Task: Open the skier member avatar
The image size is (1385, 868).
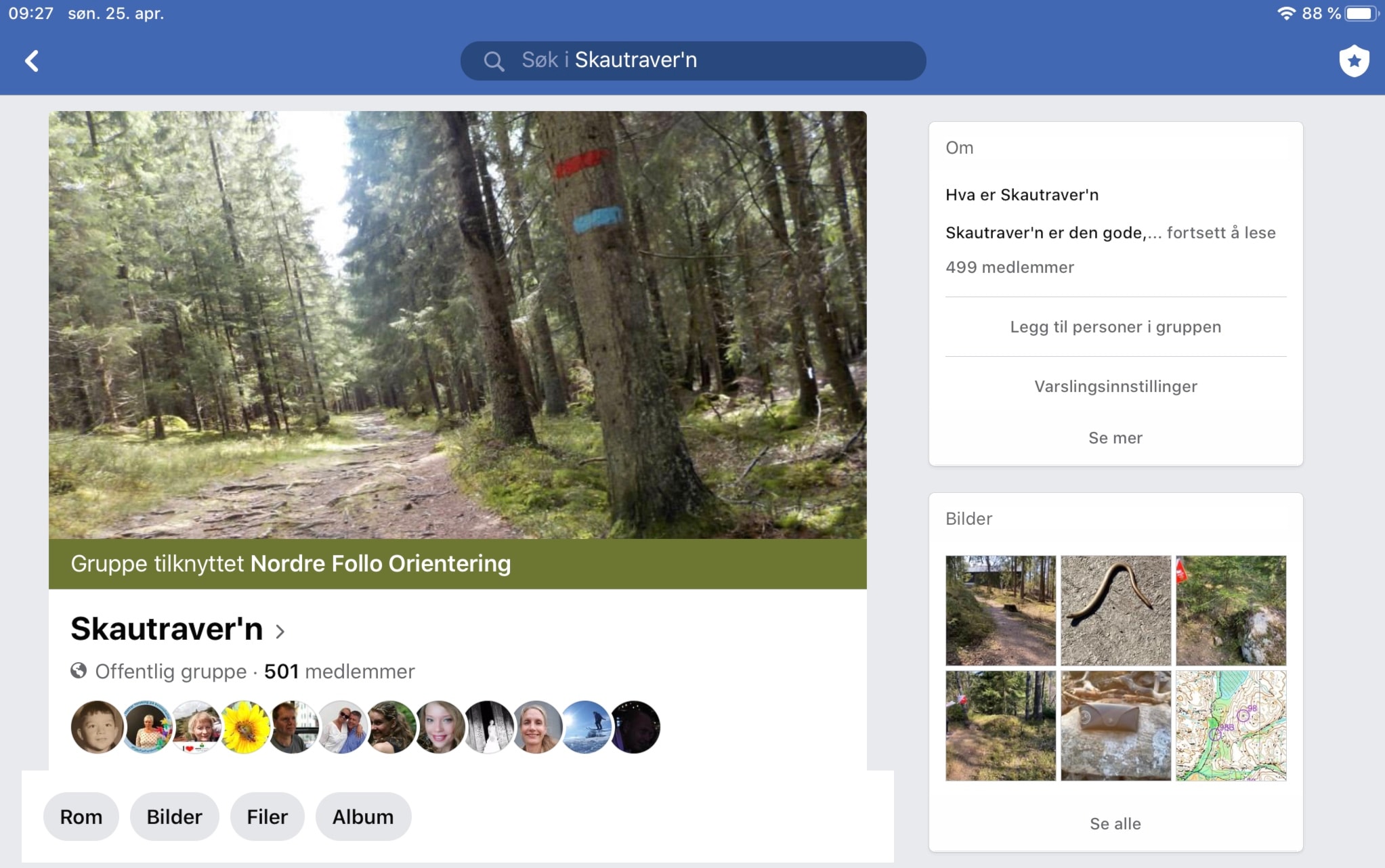Action: (x=586, y=727)
